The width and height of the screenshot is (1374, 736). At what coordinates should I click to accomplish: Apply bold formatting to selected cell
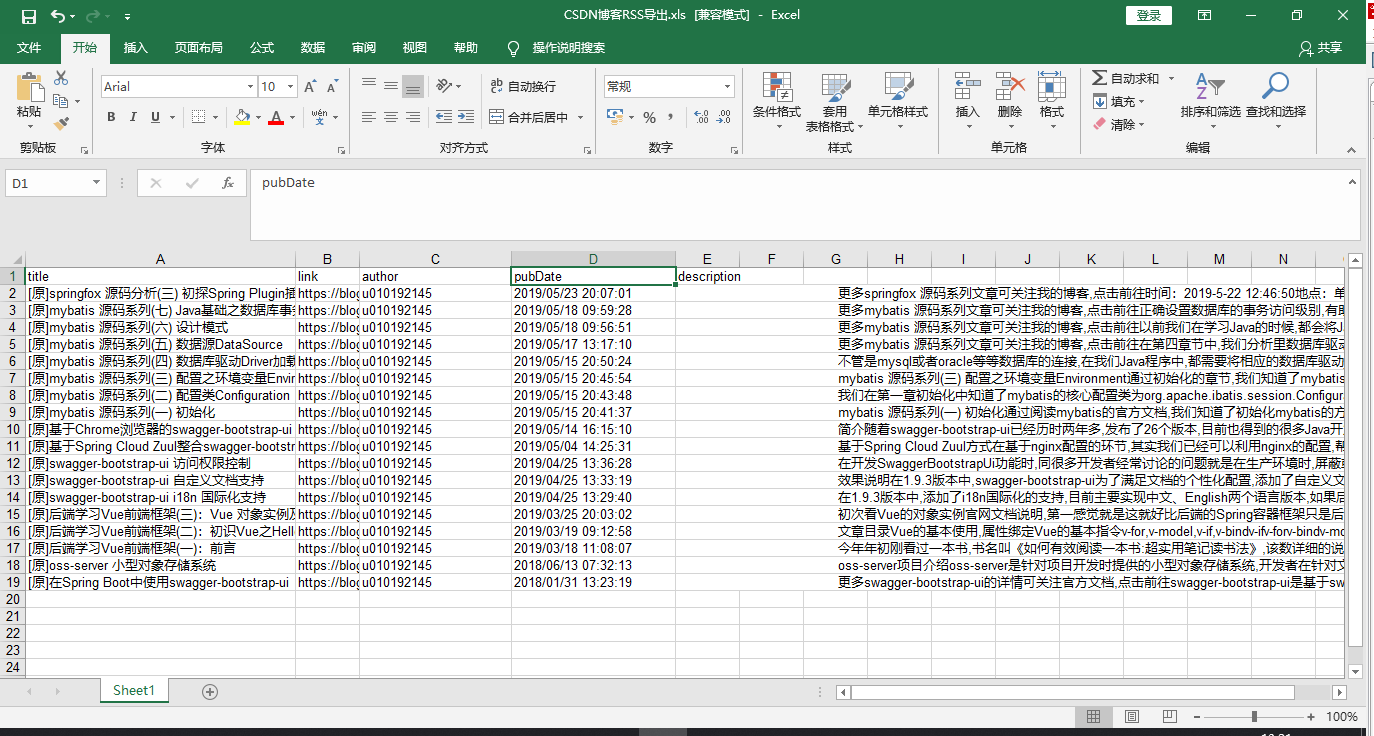pyautogui.click(x=111, y=117)
